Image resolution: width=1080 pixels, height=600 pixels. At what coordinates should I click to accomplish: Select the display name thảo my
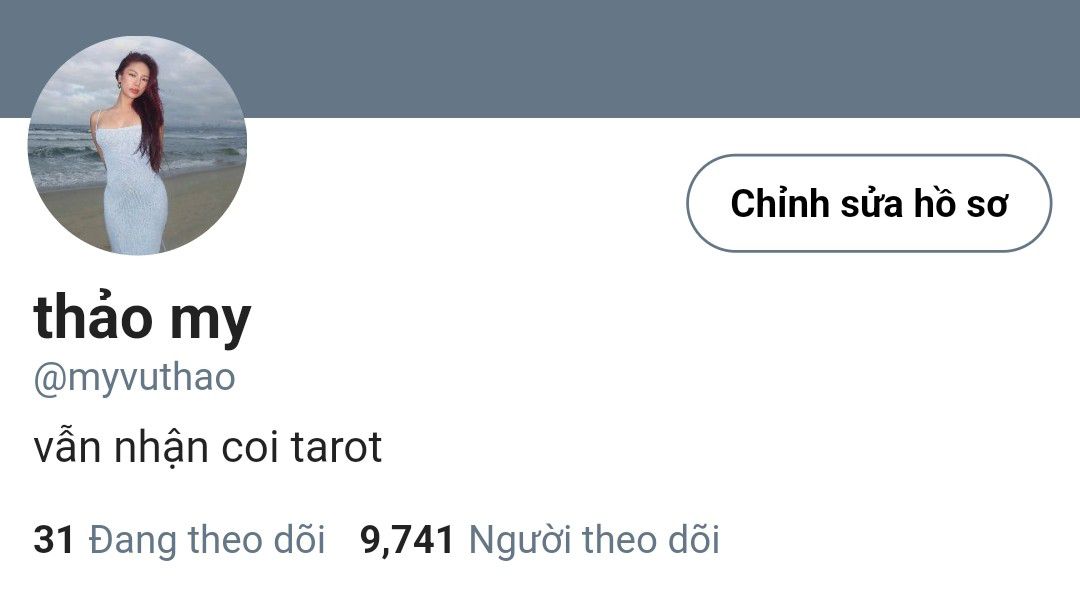click(x=142, y=316)
